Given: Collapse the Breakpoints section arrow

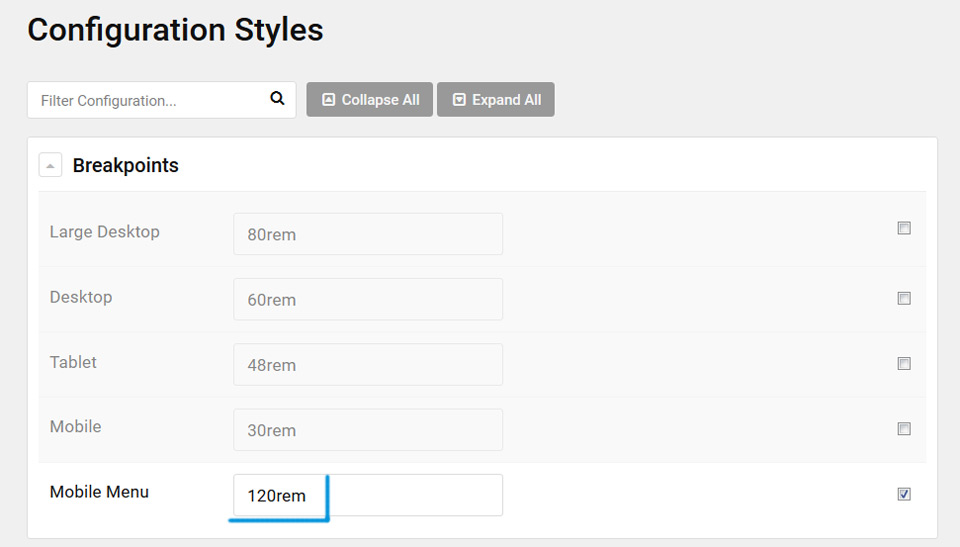Looking at the screenshot, I should click(x=50, y=165).
